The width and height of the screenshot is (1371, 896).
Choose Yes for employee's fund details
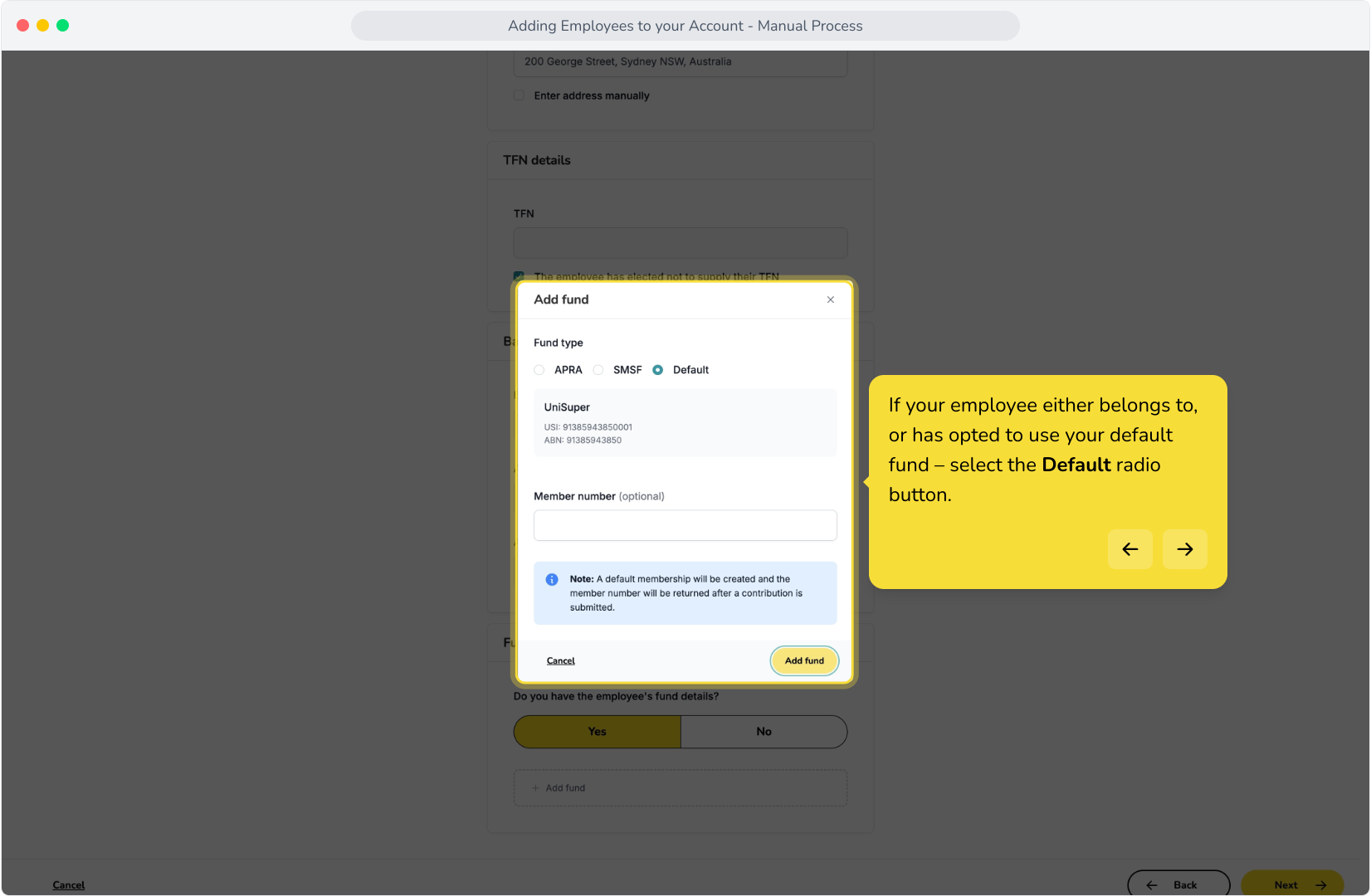click(598, 732)
